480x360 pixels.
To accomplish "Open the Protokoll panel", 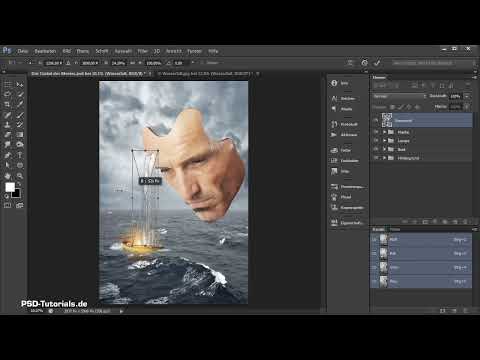I will (x=344, y=124).
